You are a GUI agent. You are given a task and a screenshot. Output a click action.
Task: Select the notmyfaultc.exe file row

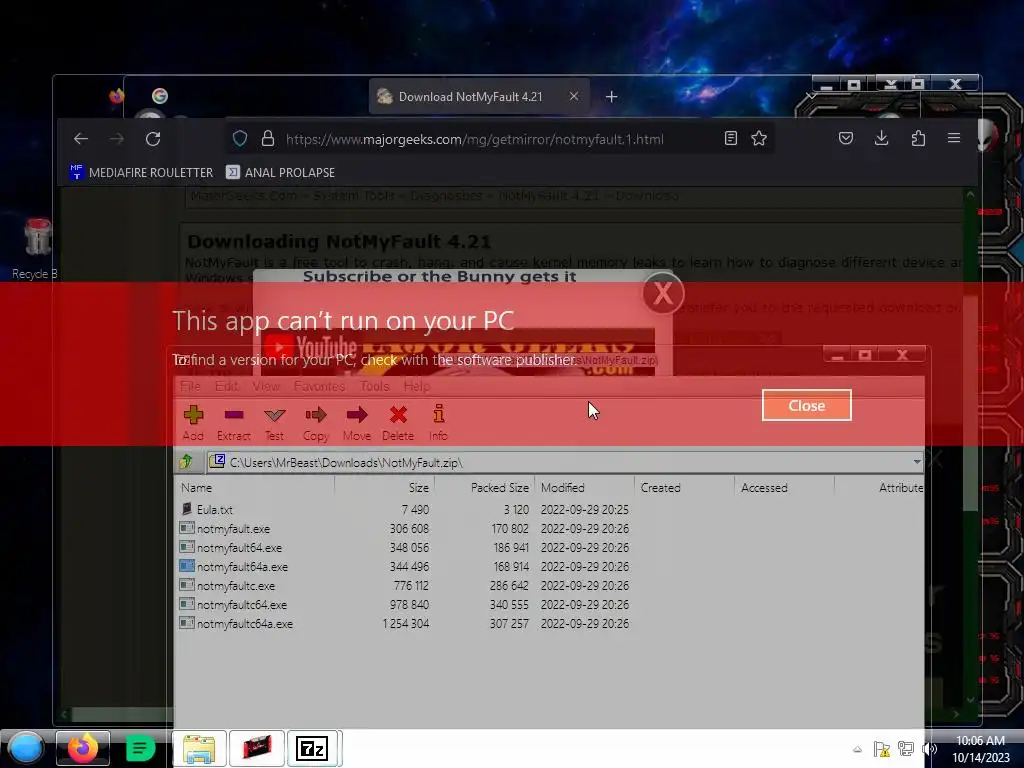coord(404,585)
